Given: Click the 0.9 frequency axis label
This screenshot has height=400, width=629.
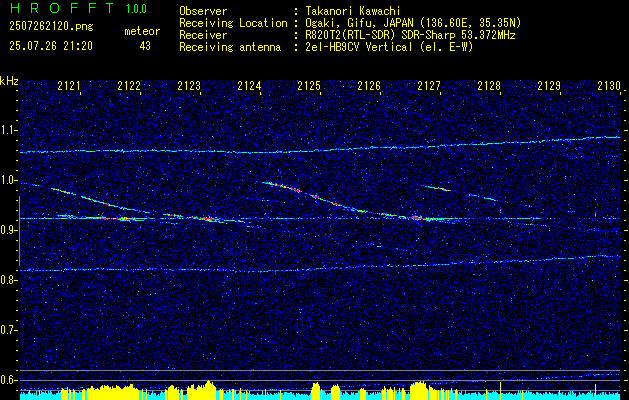Looking at the screenshot, I should coord(9,230).
